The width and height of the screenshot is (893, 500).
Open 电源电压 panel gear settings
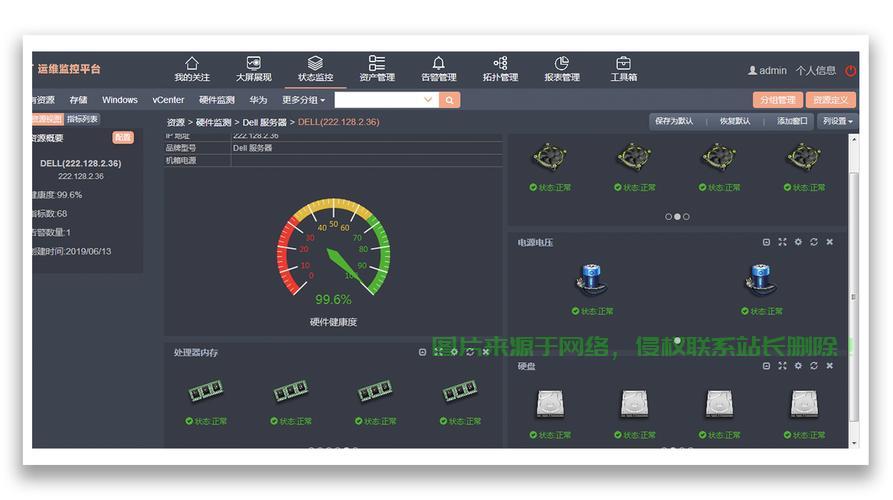[x=798, y=242]
